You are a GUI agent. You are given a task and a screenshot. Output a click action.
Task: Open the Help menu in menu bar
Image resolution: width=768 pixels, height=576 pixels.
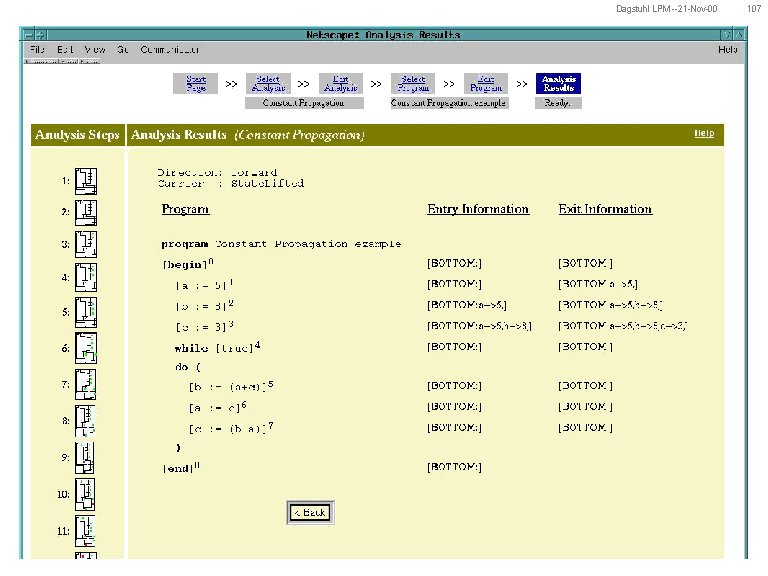click(727, 49)
